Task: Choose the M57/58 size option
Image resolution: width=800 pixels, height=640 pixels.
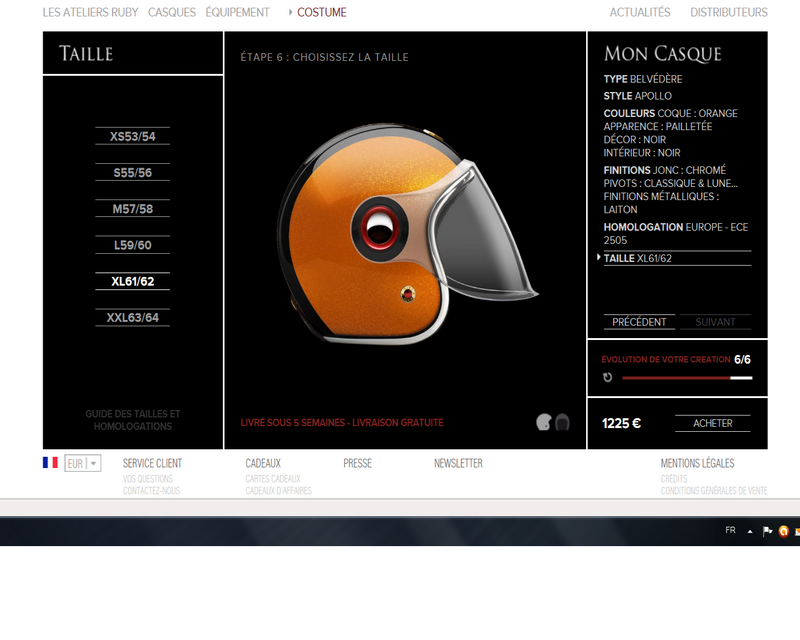Action: [133, 209]
